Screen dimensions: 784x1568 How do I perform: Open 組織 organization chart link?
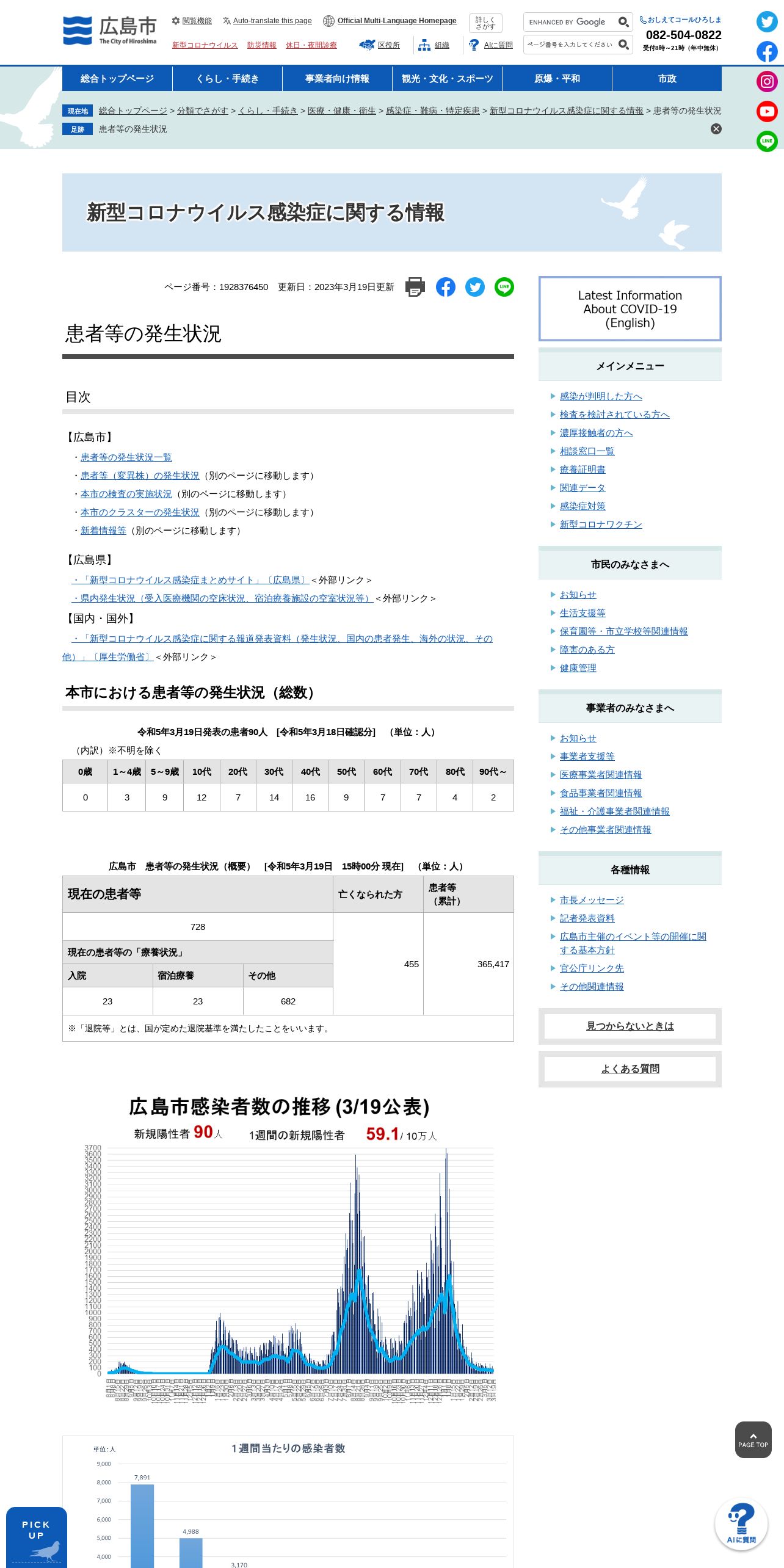click(x=434, y=45)
